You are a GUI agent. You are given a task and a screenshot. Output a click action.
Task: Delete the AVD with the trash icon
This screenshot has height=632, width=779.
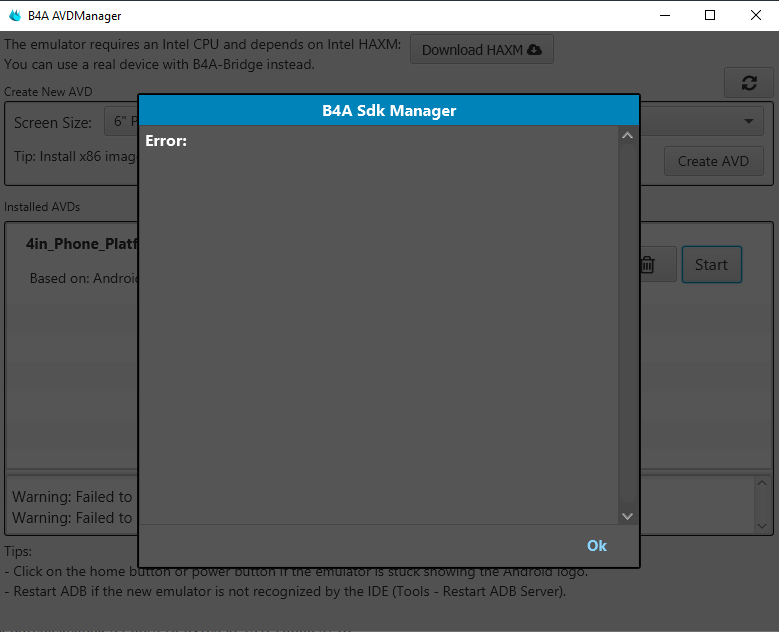point(647,264)
